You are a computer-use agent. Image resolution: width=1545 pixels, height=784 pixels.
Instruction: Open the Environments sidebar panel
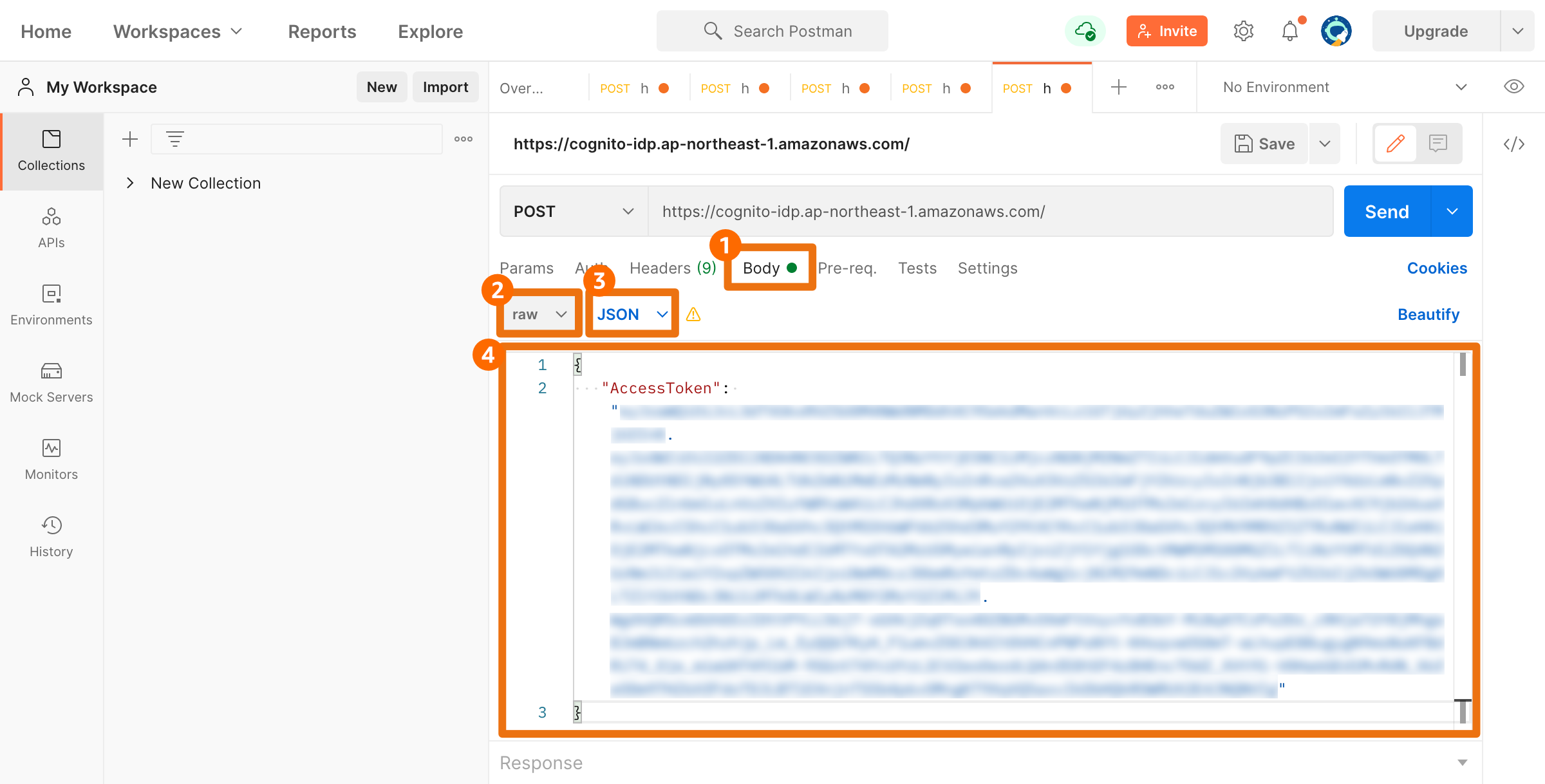51,306
